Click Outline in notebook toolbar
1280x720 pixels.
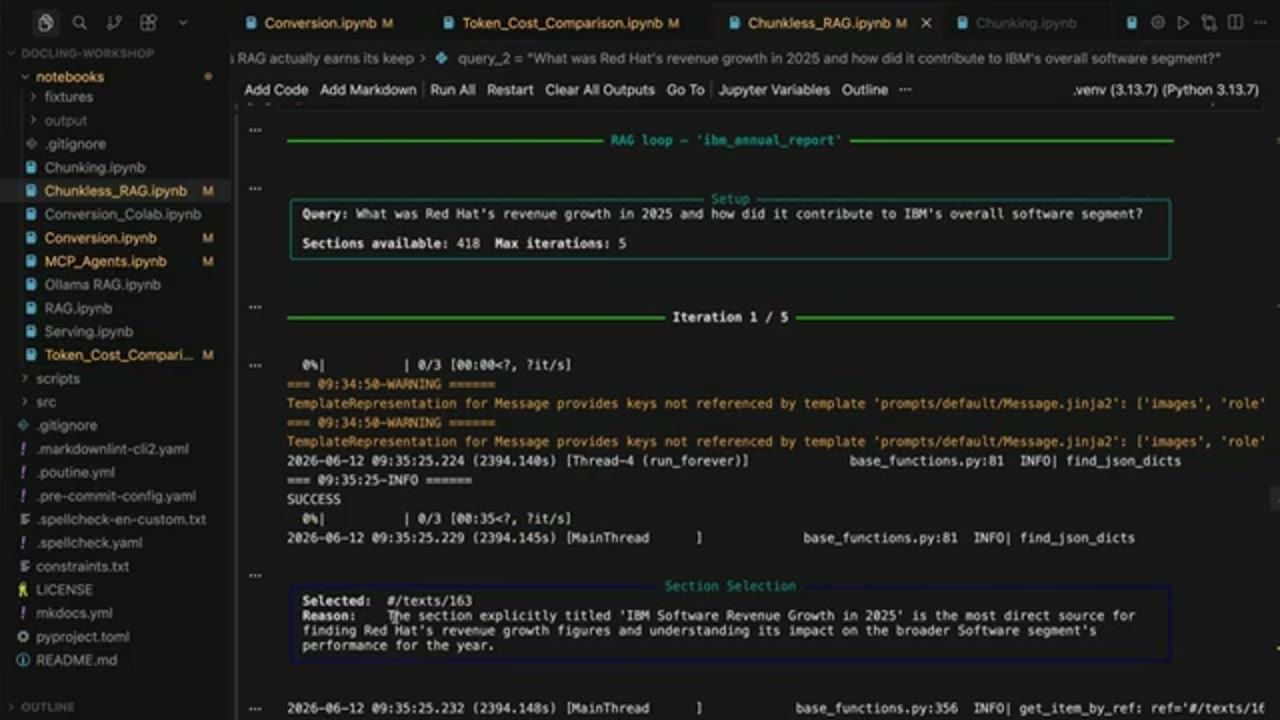865,90
